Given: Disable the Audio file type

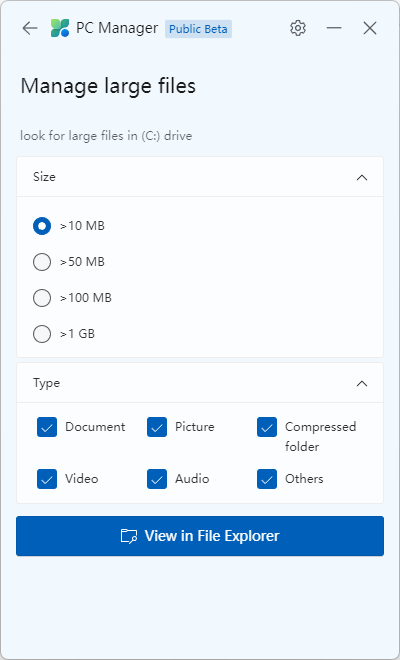Looking at the screenshot, I should click(157, 479).
